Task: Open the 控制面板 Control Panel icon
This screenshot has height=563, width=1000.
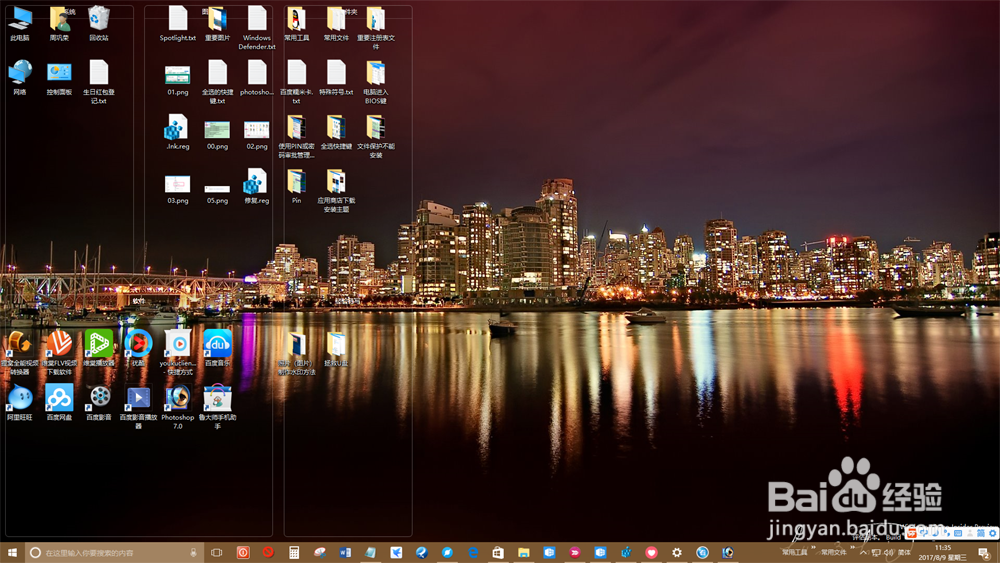Action: pos(59,78)
